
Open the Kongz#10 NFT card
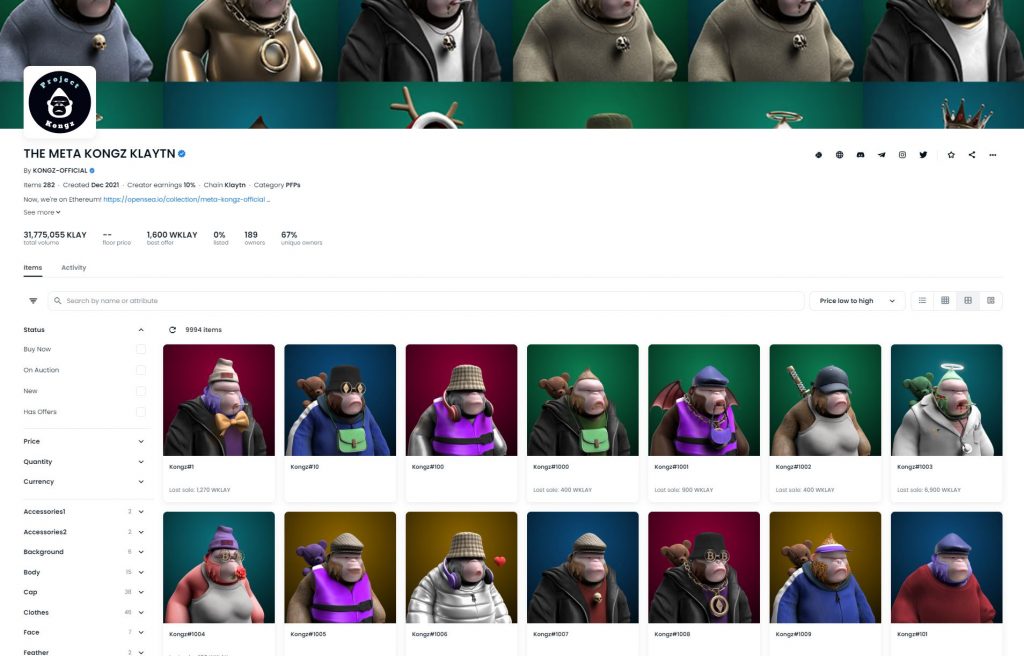point(340,423)
